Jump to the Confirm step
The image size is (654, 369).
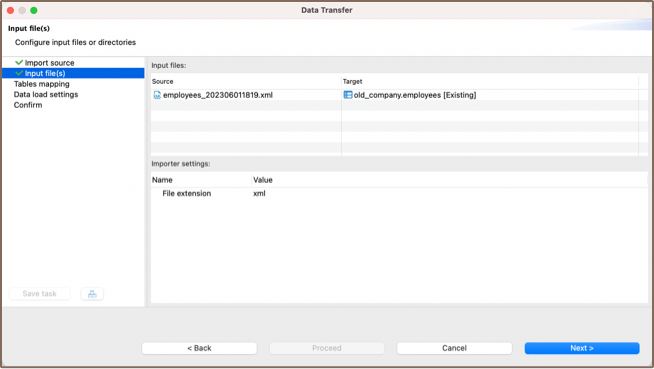pos(28,105)
